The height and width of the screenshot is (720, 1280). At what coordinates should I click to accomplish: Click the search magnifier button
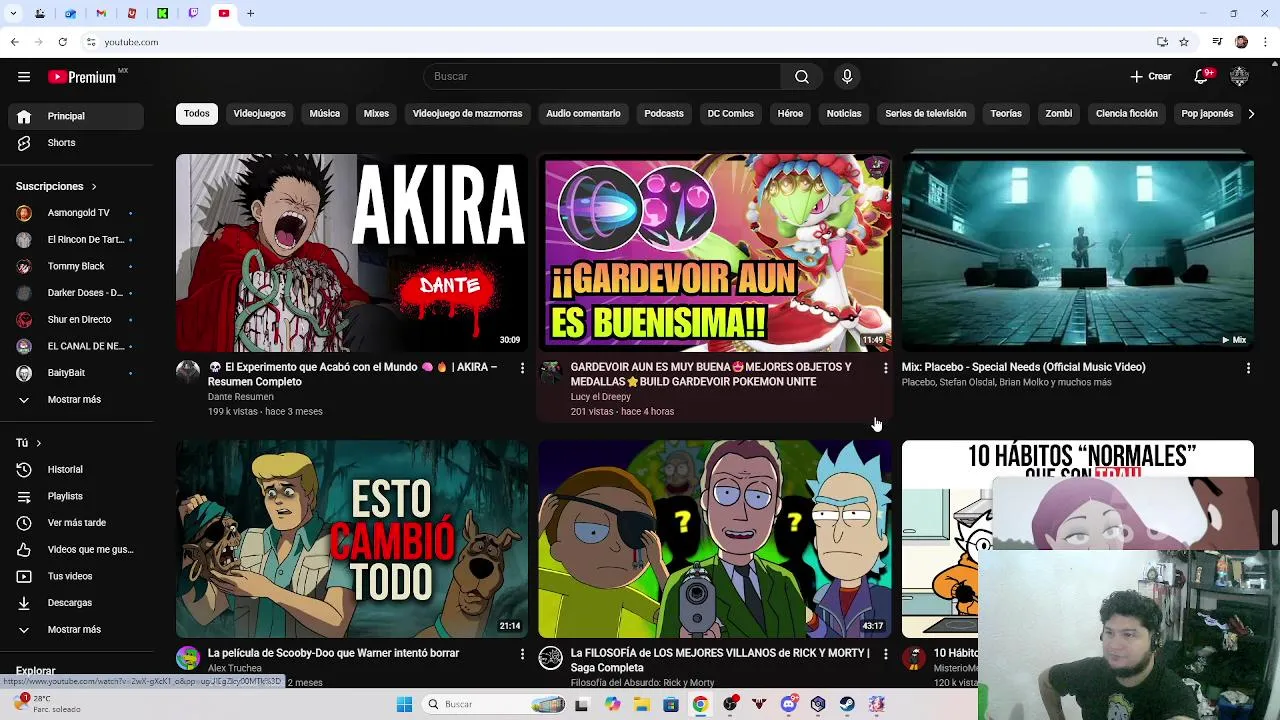(802, 77)
